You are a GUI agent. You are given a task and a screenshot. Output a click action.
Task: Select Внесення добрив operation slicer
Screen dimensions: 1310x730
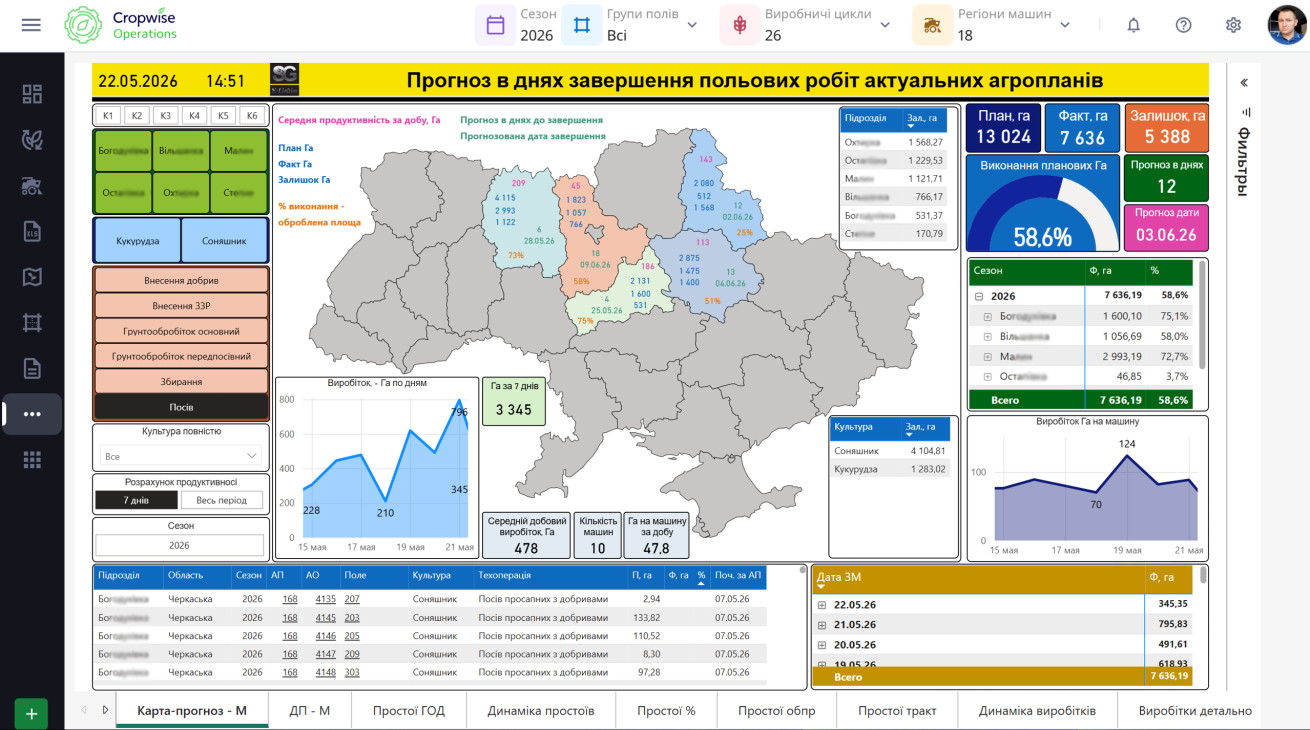tap(181, 280)
